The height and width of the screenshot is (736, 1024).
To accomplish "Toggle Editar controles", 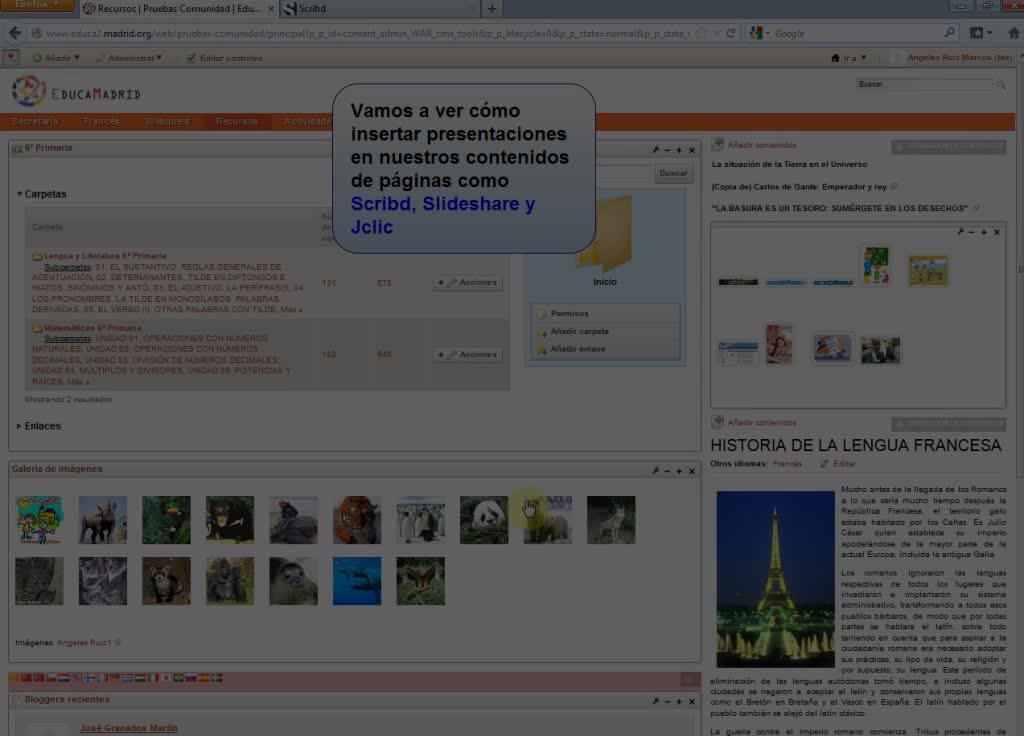I will (224, 58).
